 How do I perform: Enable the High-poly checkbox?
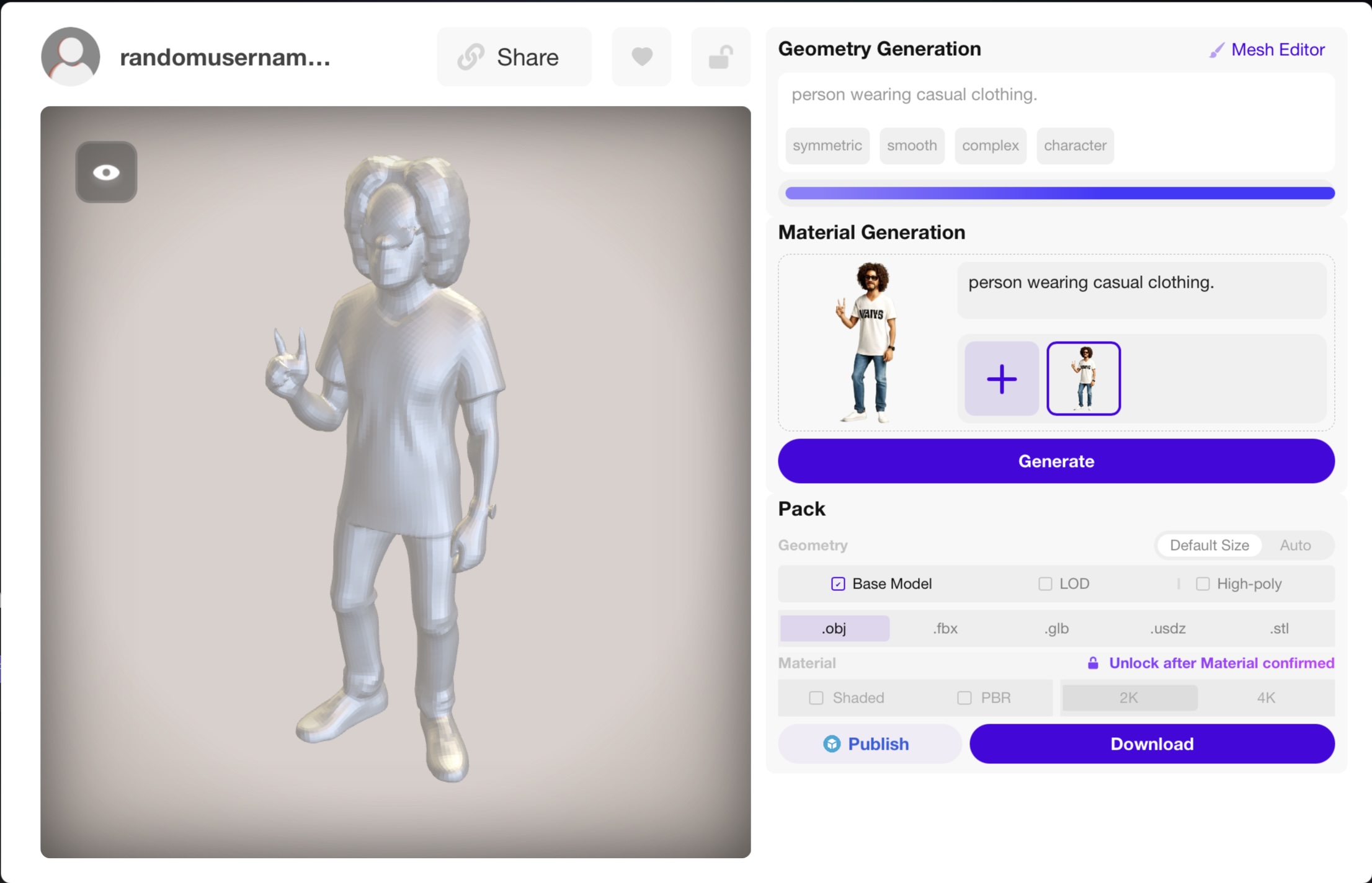1202,583
